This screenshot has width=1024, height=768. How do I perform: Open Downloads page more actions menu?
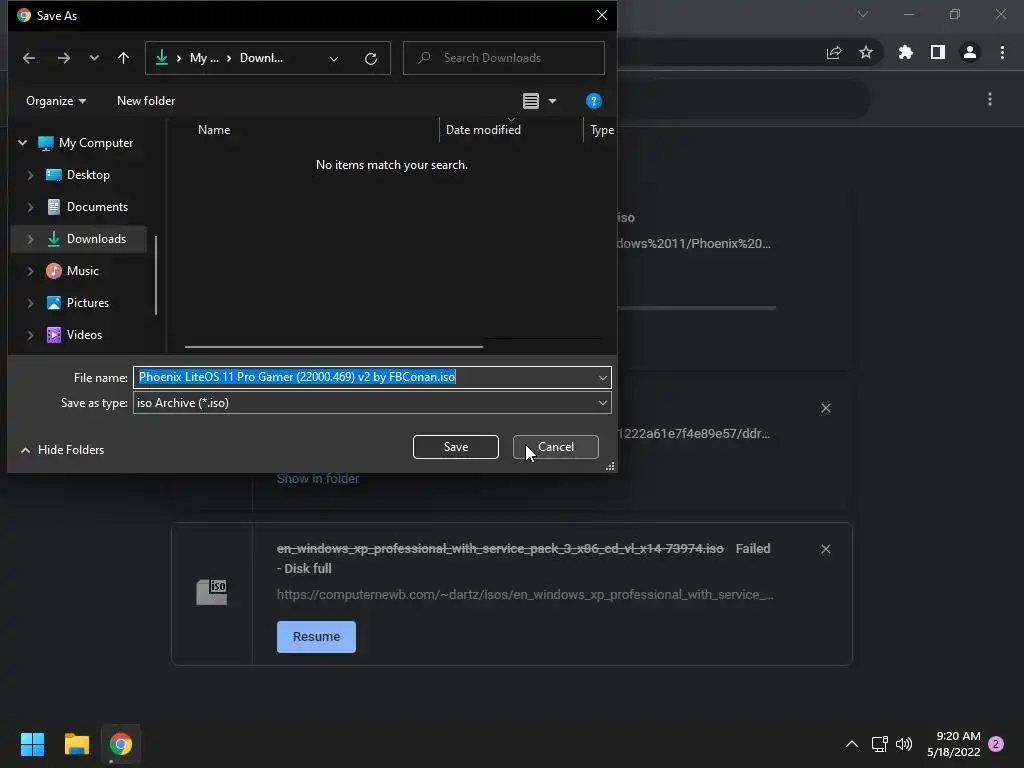click(x=990, y=99)
